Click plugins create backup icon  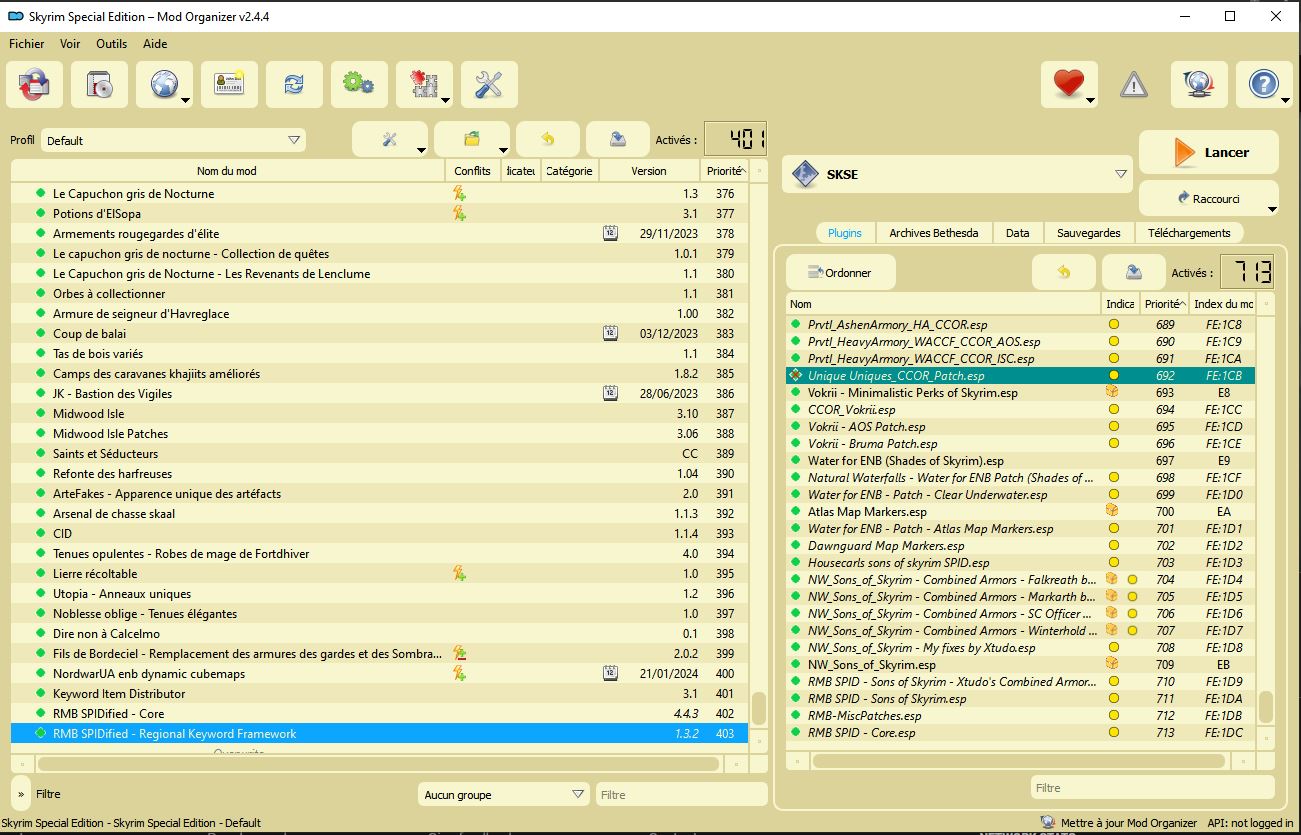(x=1134, y=272)
